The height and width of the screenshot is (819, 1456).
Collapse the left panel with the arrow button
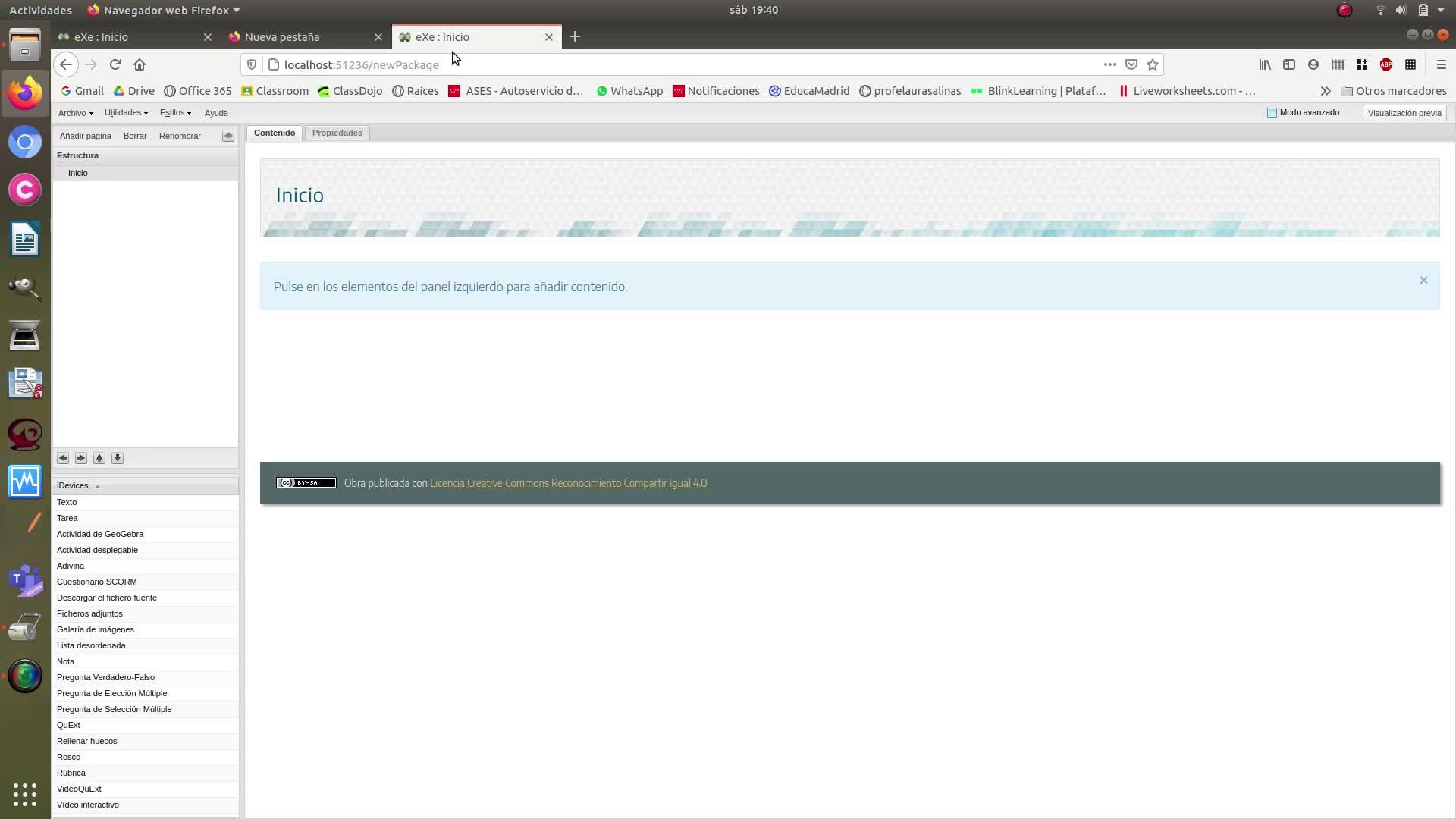[227, 136]
